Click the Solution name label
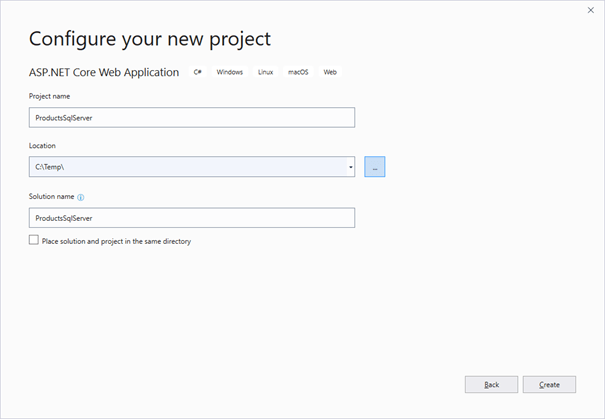 click(51, 196)
